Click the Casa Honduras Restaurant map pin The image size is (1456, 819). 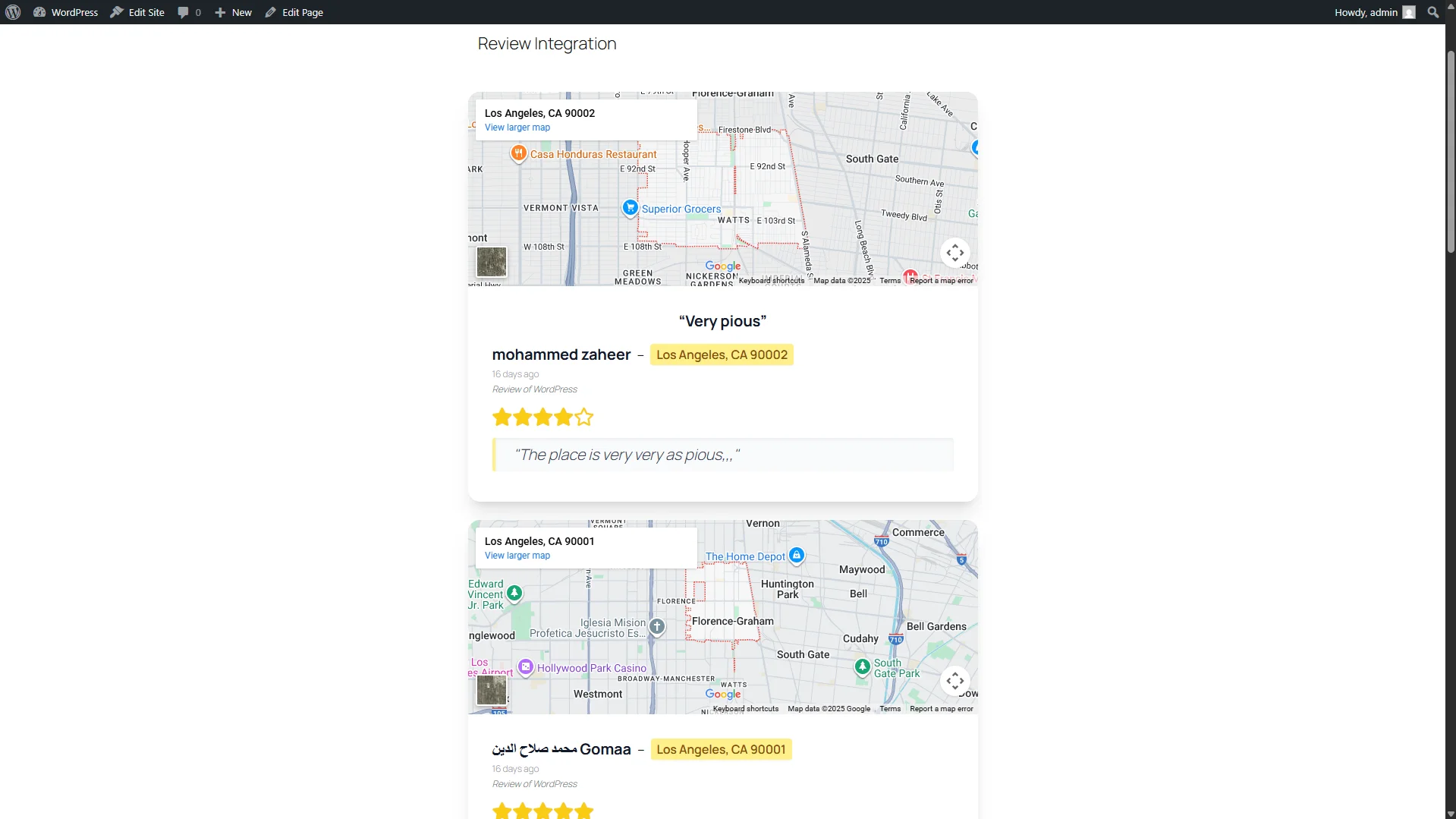[x=518, y=154]
